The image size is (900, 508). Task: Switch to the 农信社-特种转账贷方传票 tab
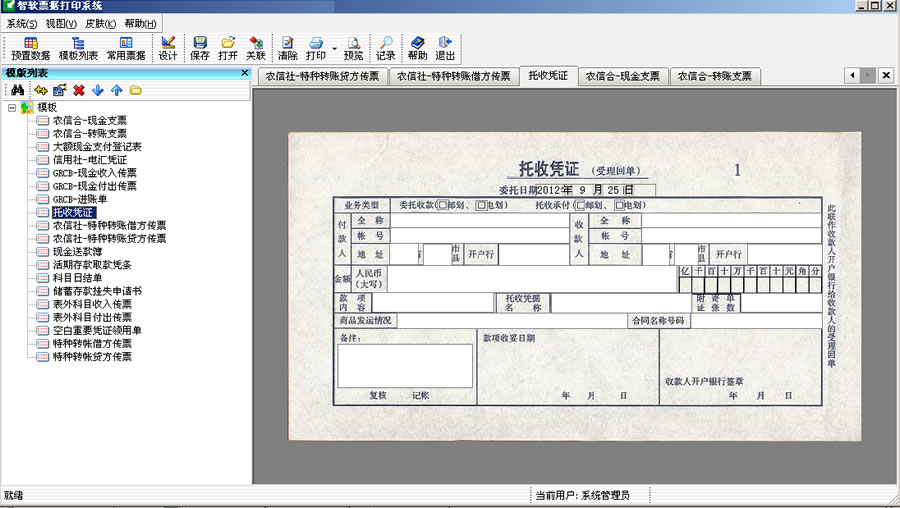pos(323,76)
